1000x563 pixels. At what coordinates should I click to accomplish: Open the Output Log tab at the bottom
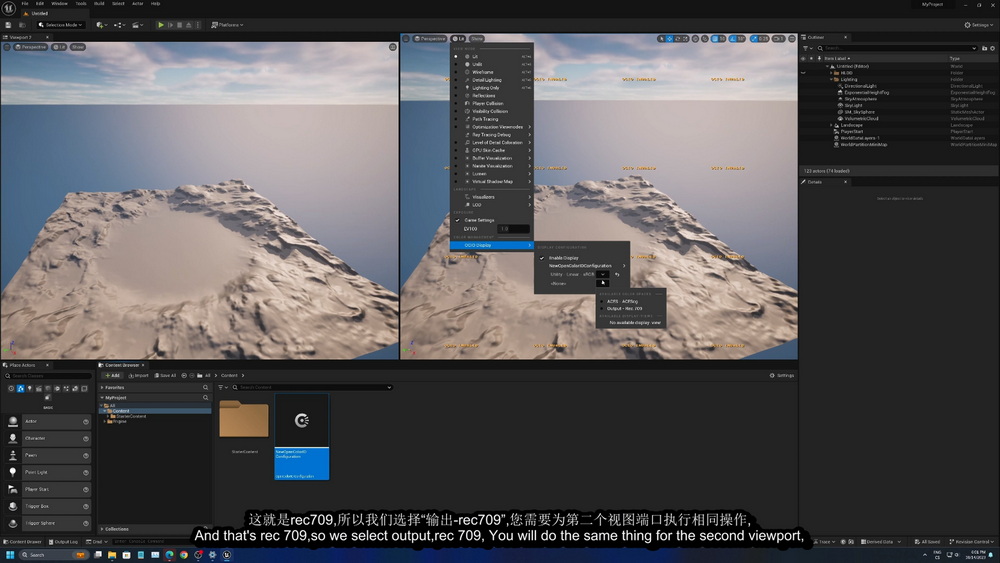64,542
